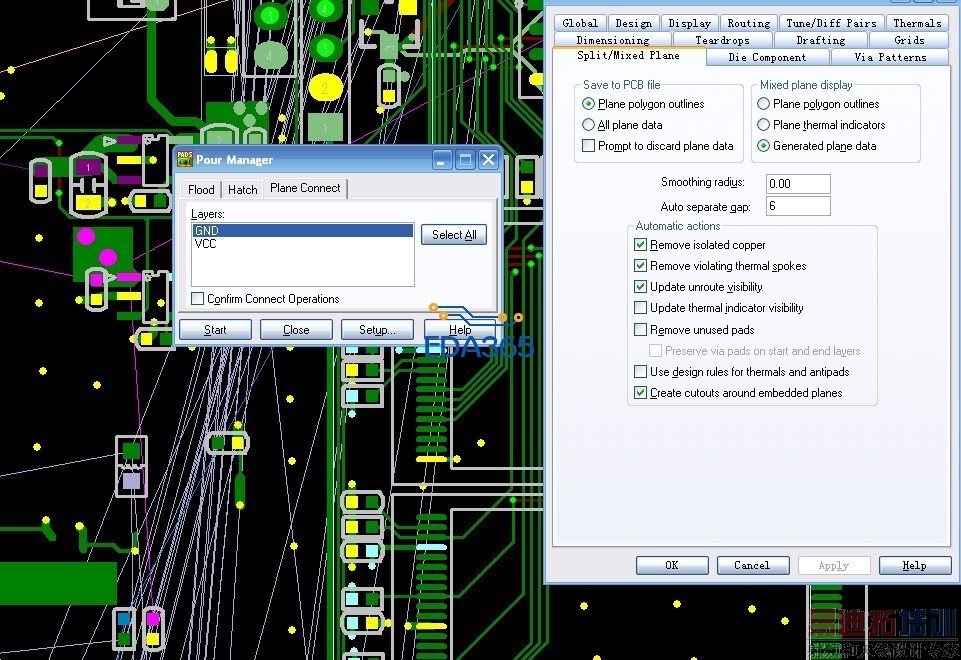
Task: Switch to the Flood tab
Action: [201, 189]
